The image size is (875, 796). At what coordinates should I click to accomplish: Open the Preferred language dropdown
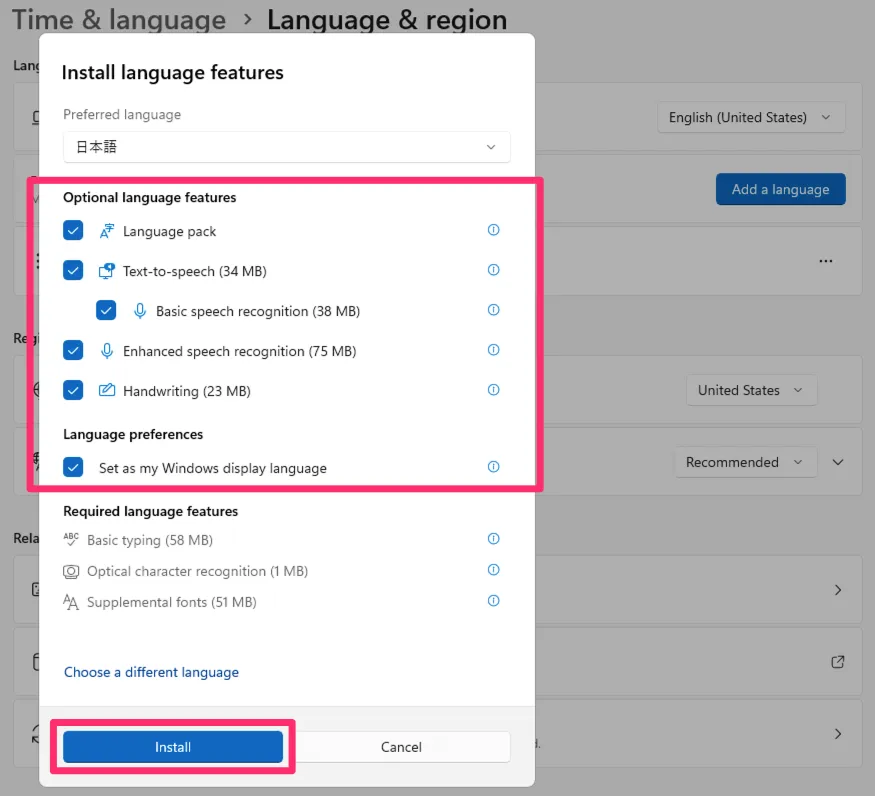(286, 147)
